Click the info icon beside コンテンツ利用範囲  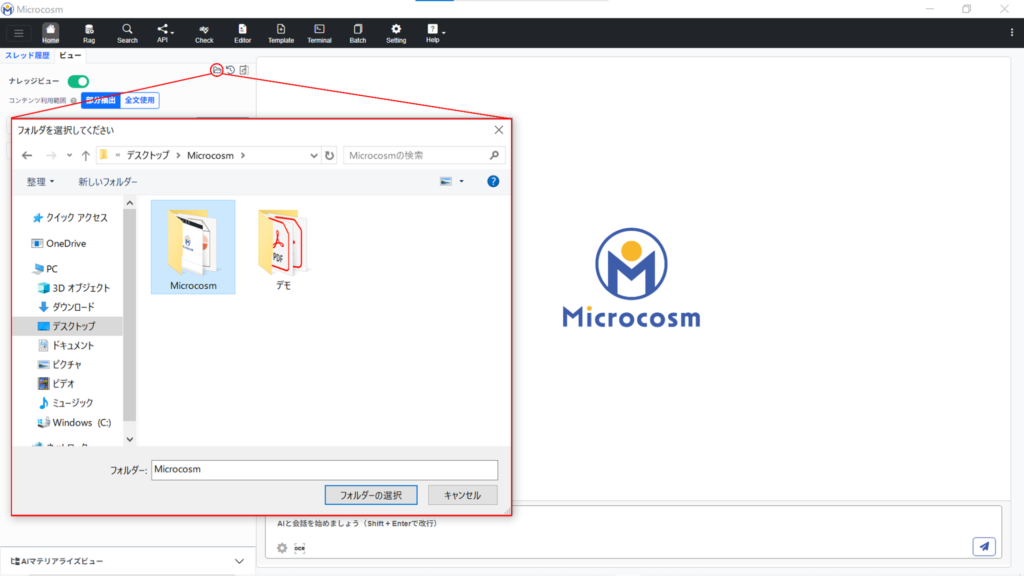pyautogui.click(x=74, y=101)
